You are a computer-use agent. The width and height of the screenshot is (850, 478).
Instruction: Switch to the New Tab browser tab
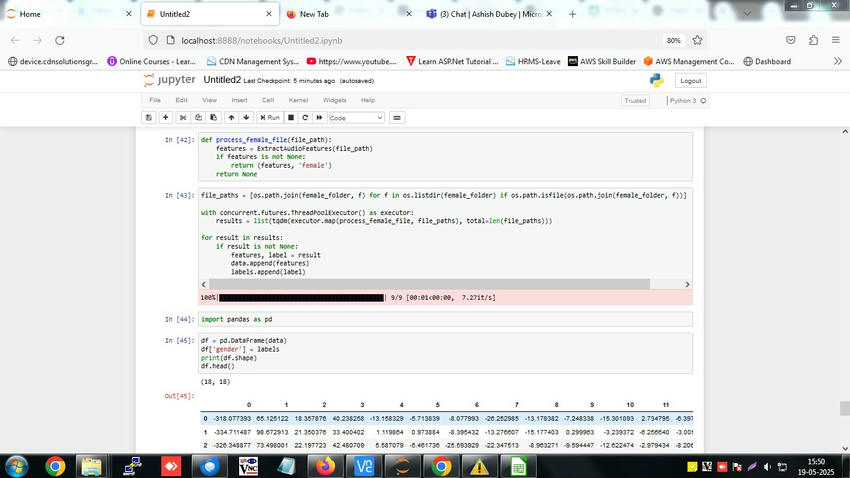pyautogui.click(x=314, y=14)
